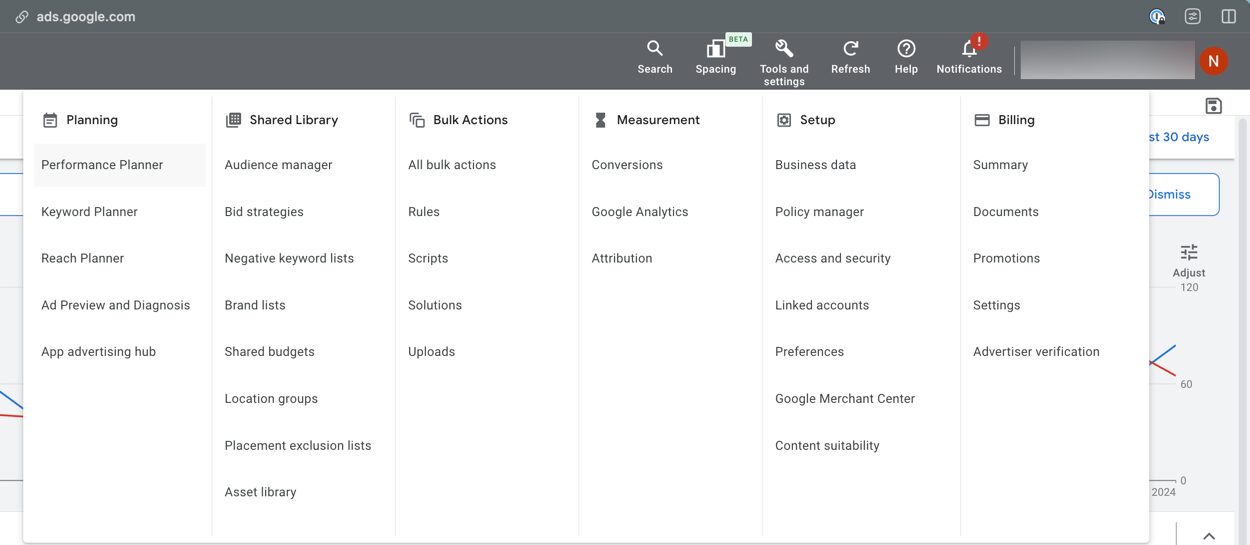The width and height of the screenshot is (1250, 545).
Task: Click the Shared Library heading
Action: click(294, 120)
